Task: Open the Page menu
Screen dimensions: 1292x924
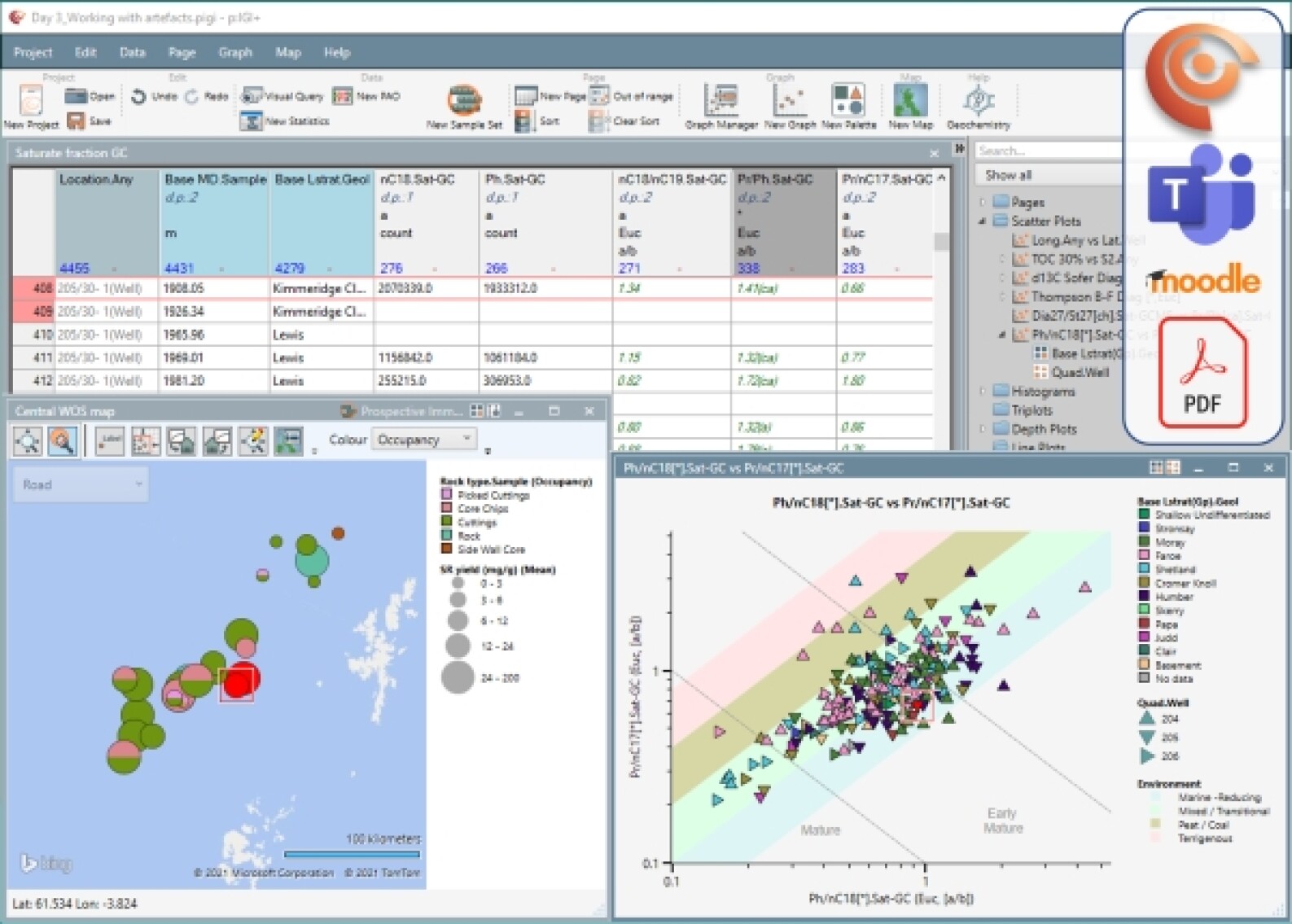Action: tap(182, 52)
